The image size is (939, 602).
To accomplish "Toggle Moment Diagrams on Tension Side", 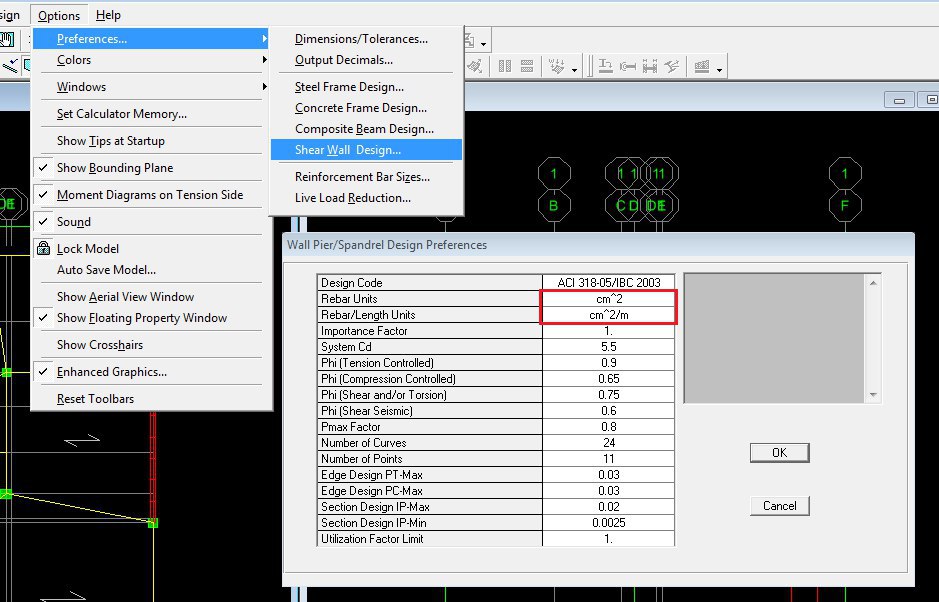I will (152, 195).
